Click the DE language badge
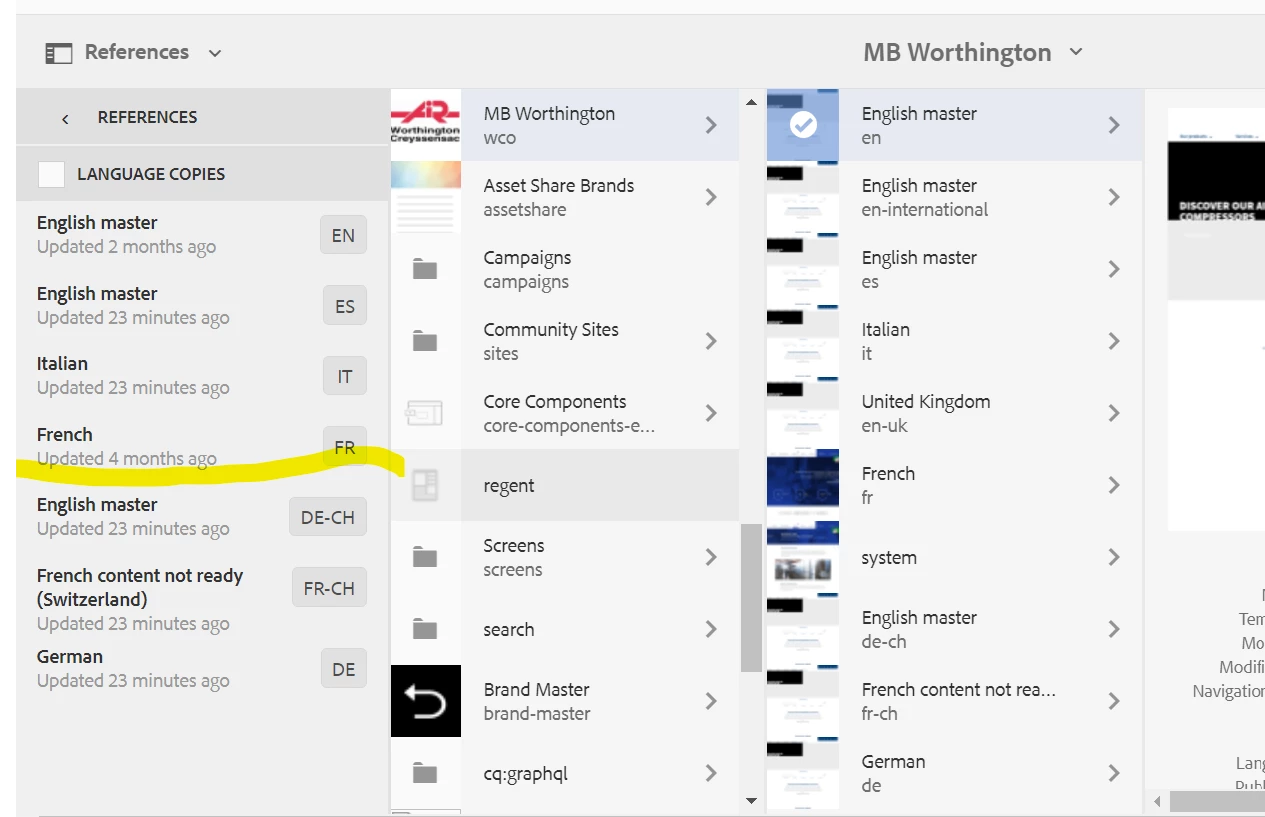This screenshot has width=1265, height=817. pos(344,669)
